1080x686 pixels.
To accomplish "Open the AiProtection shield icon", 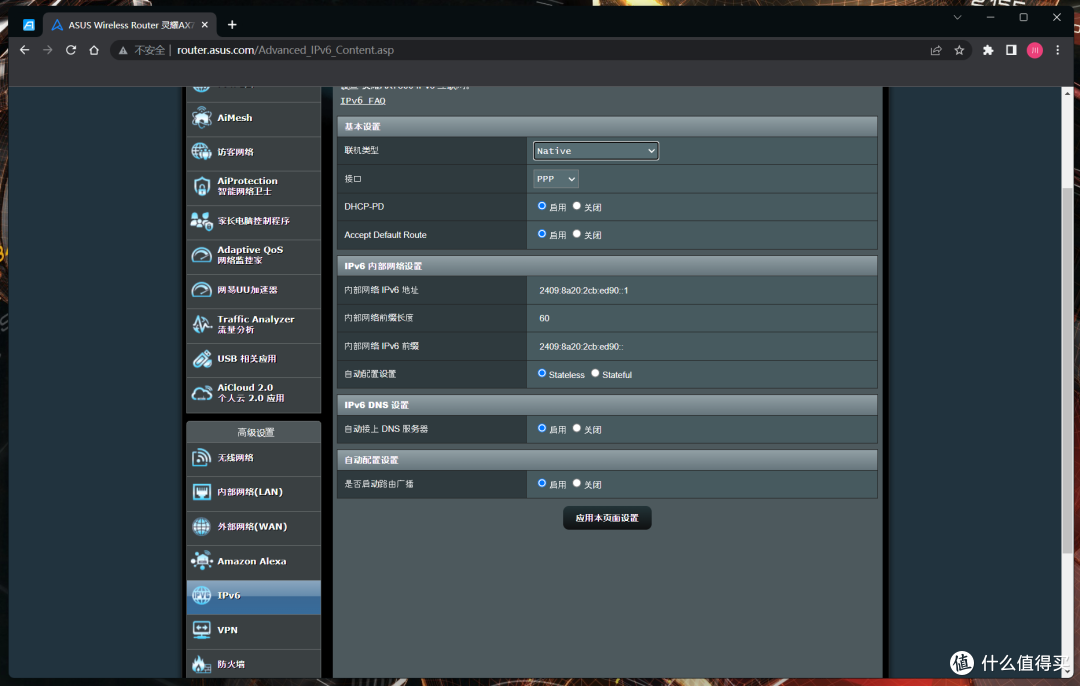I will point(201,186).
